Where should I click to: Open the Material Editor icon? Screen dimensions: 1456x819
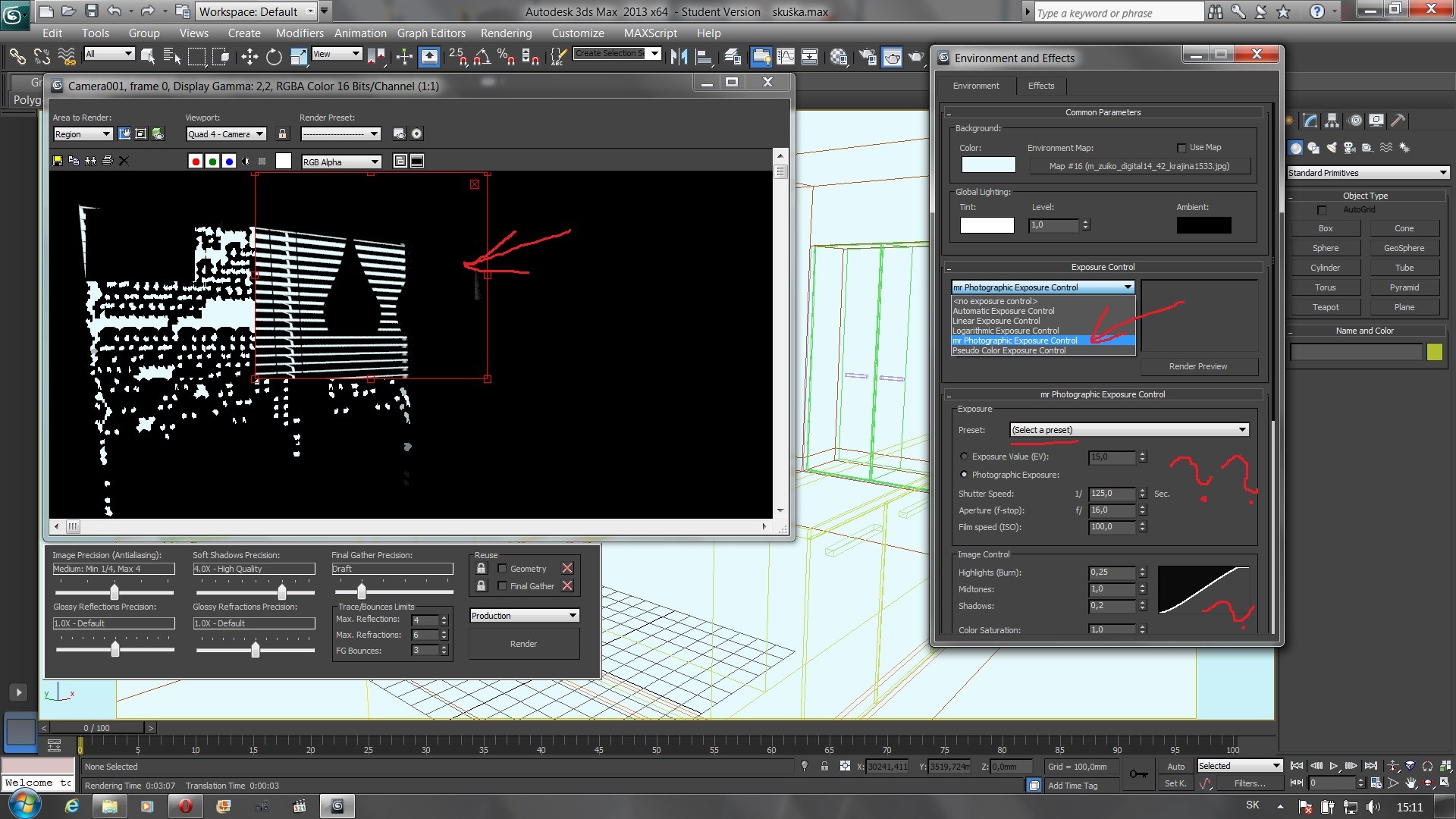click(839, 56)
